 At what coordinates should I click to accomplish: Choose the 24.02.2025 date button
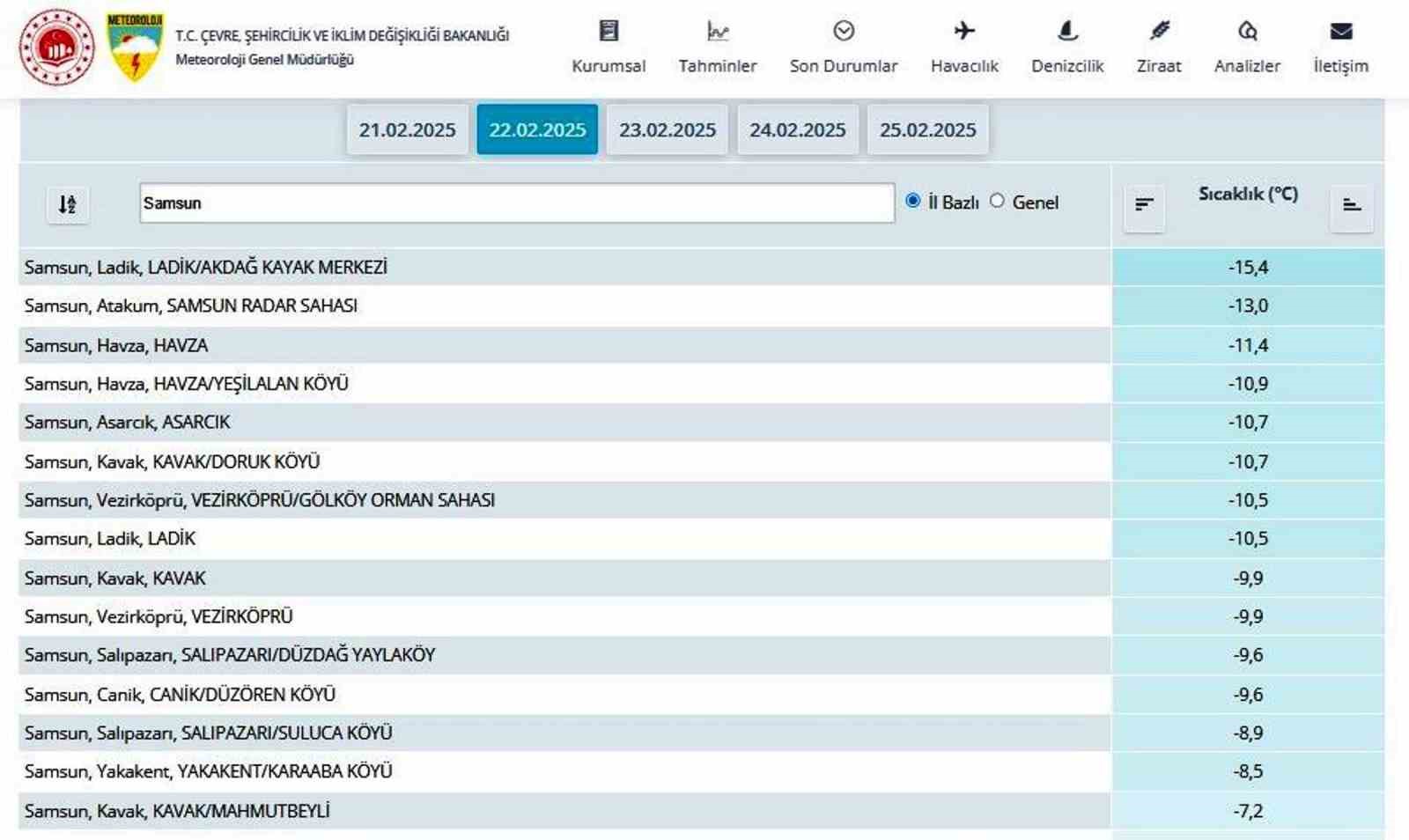[x=797, y=129]
